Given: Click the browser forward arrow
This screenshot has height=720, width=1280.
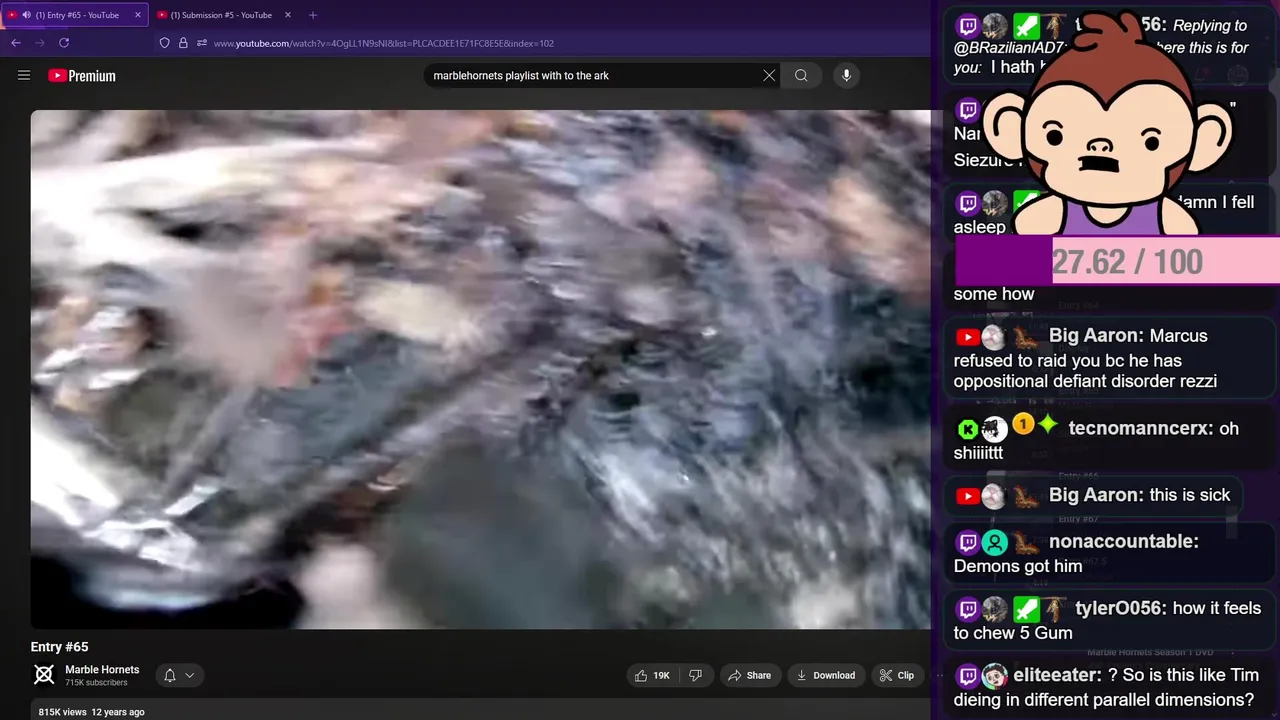Looking at the screenshot, I should (40, 43).
